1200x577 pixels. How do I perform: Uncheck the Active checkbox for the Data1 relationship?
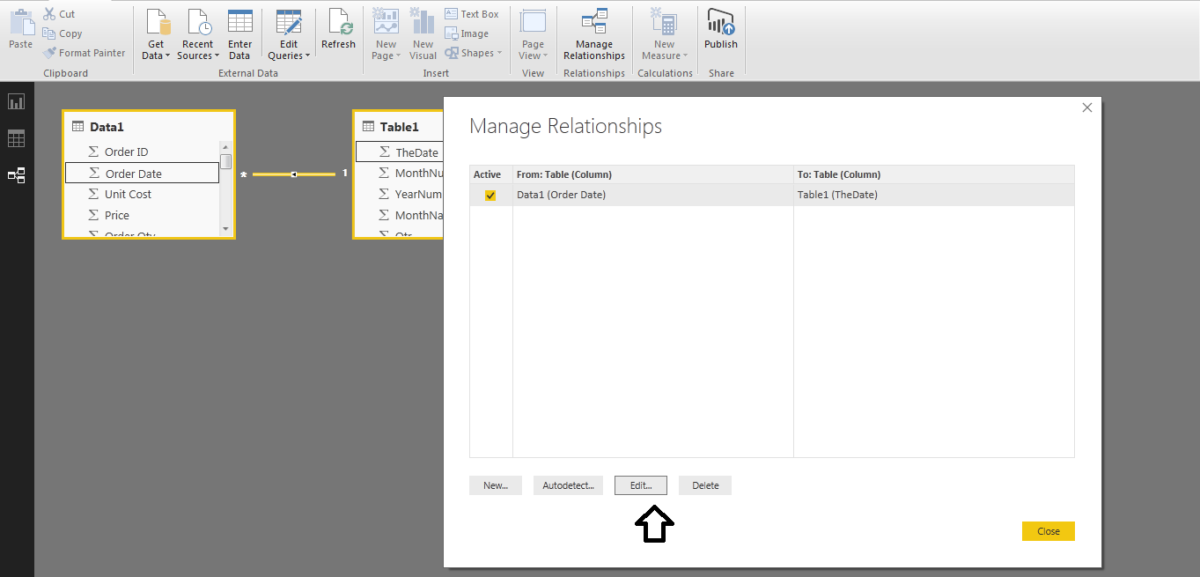click(x=487, y=194)
